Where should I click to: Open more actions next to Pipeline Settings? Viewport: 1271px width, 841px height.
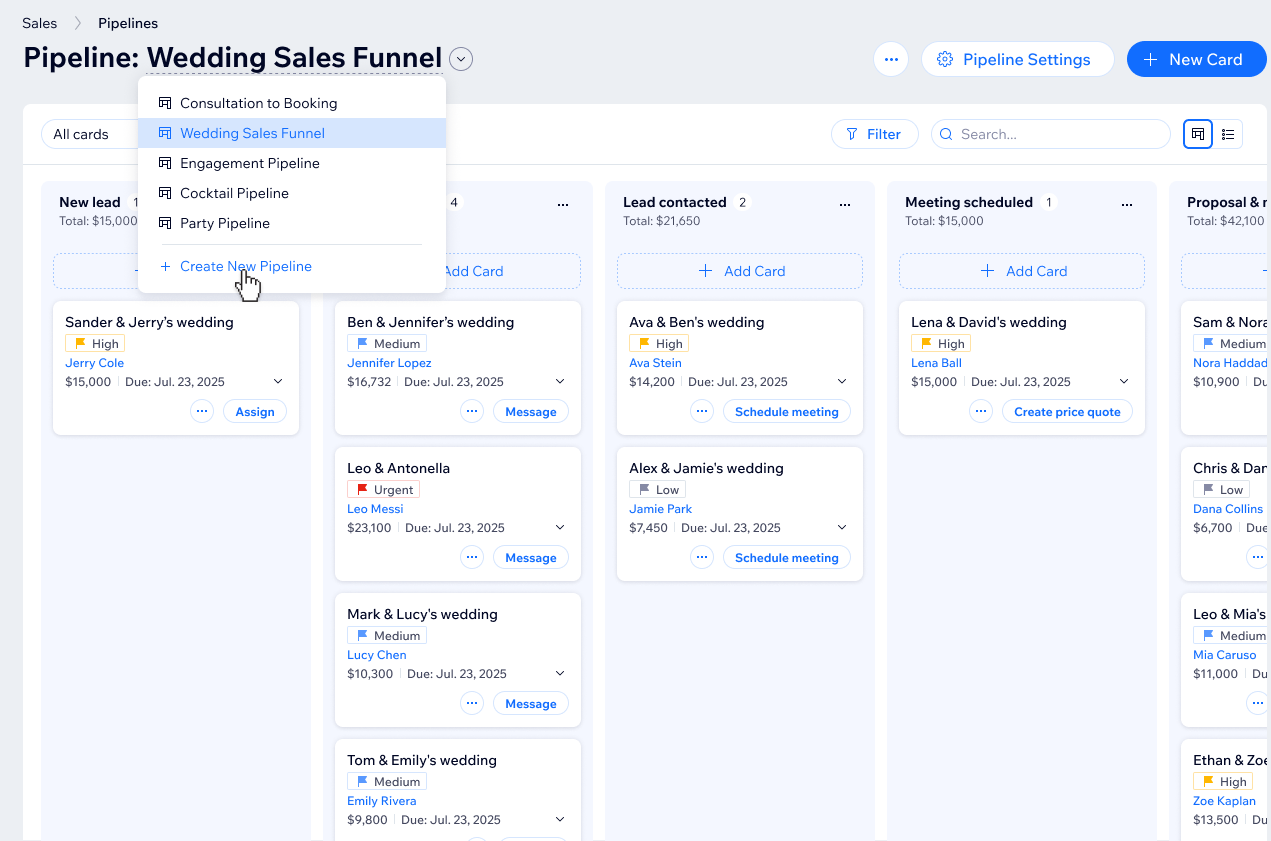tap(890, 59)
